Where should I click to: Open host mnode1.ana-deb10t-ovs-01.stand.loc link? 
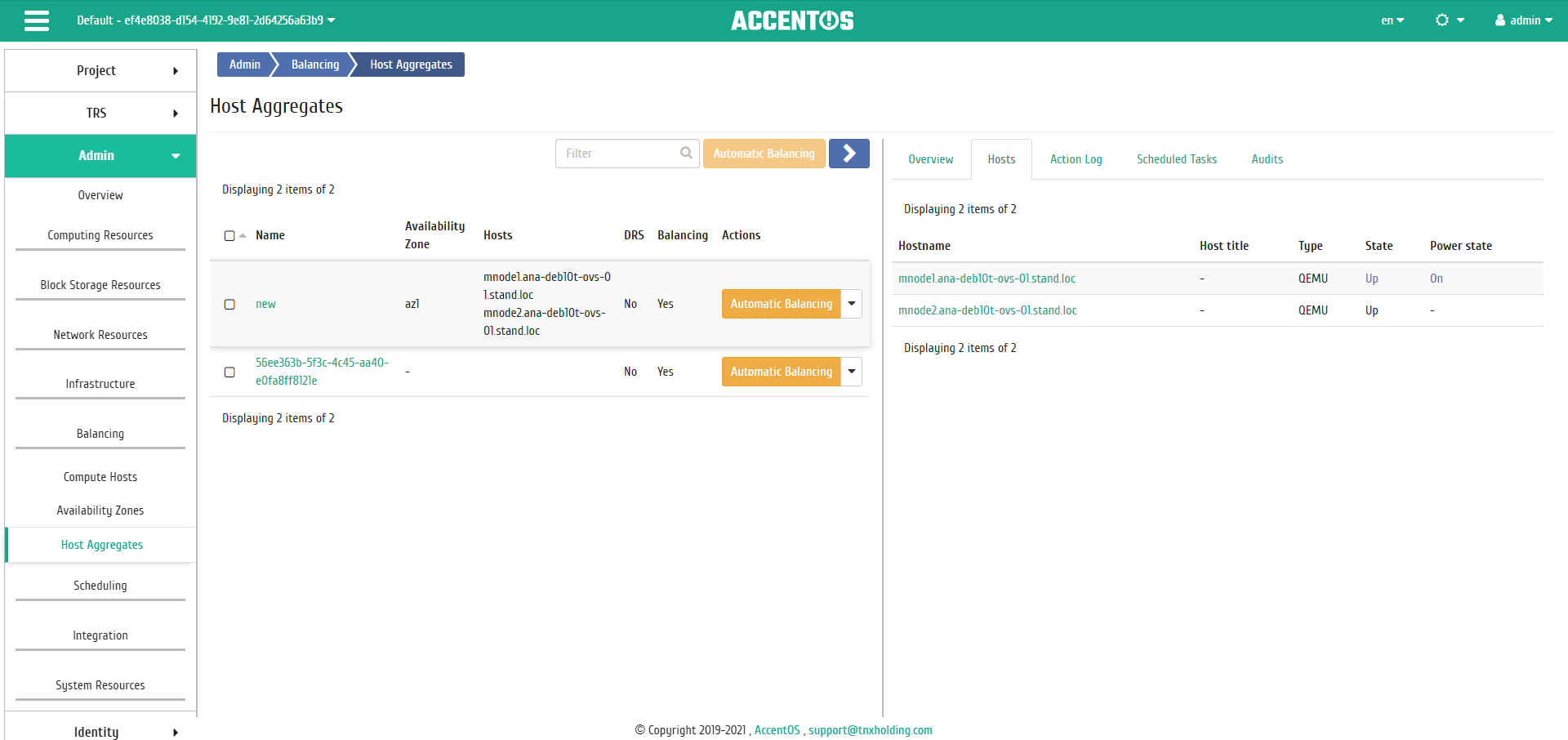(987, 279)
